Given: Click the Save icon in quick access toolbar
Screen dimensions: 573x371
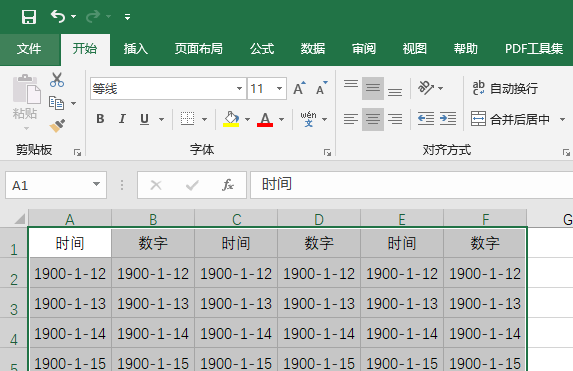Looking at the screenshot, I should [x=29, y=17].
